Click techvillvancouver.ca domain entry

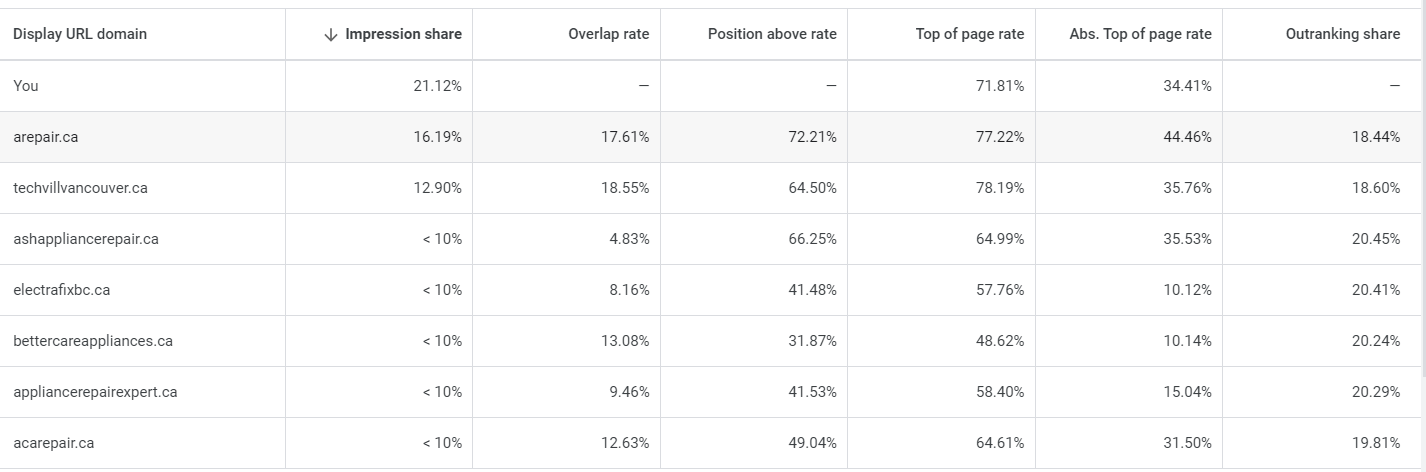point(80,188)
